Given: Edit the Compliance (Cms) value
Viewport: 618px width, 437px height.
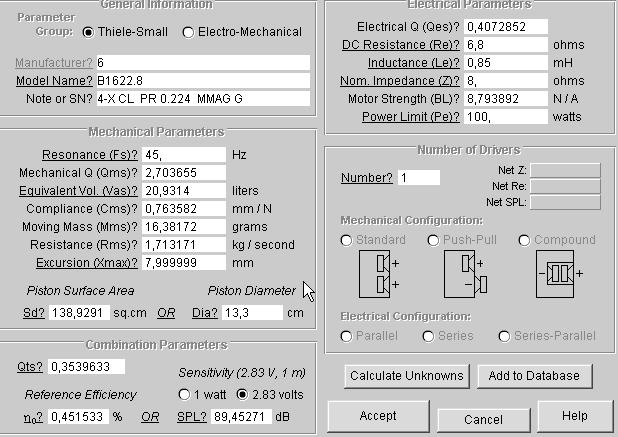Looking at the screenshot, I should pos(184,209).
